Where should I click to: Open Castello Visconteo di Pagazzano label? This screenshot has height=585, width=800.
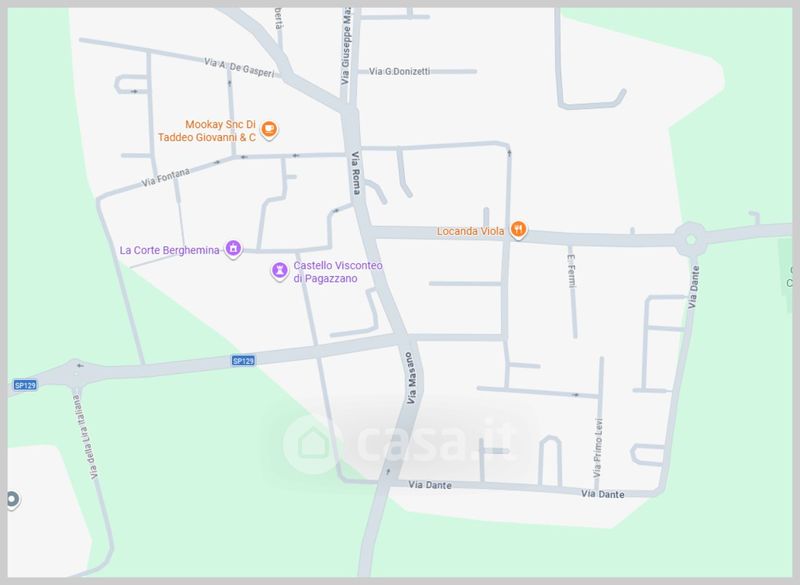(338, 272)
